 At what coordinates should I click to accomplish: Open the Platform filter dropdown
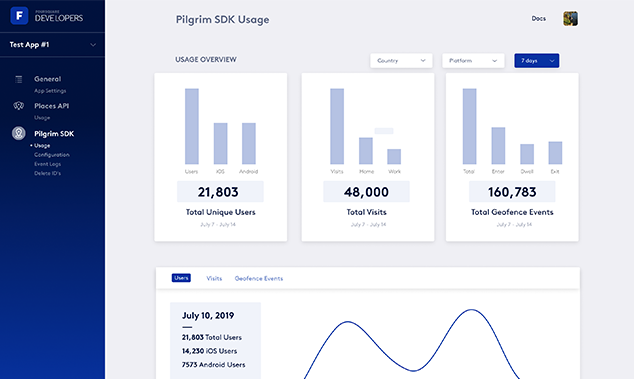coord(473,61)
